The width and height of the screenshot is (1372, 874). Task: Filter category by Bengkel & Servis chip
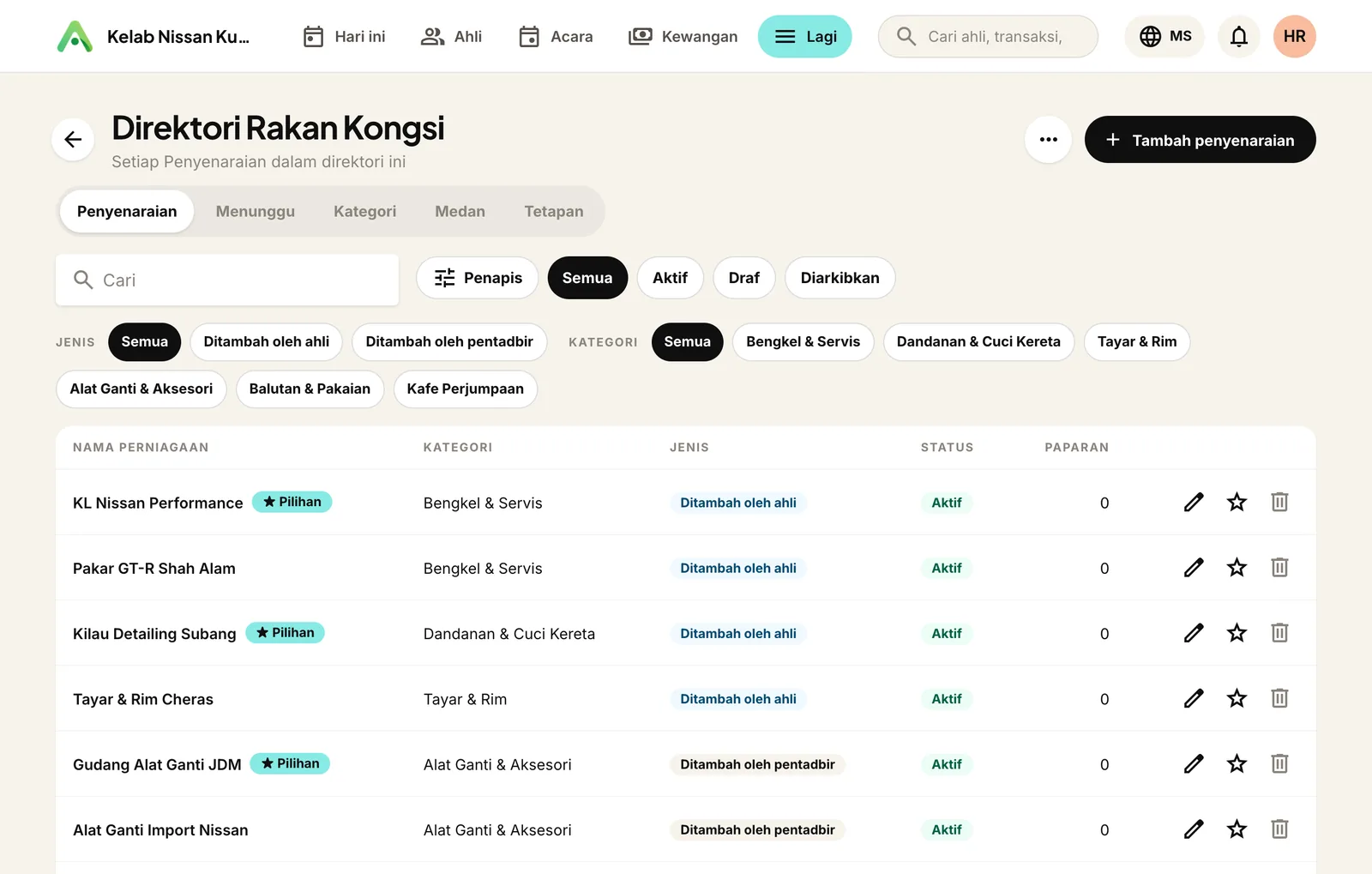803,341
